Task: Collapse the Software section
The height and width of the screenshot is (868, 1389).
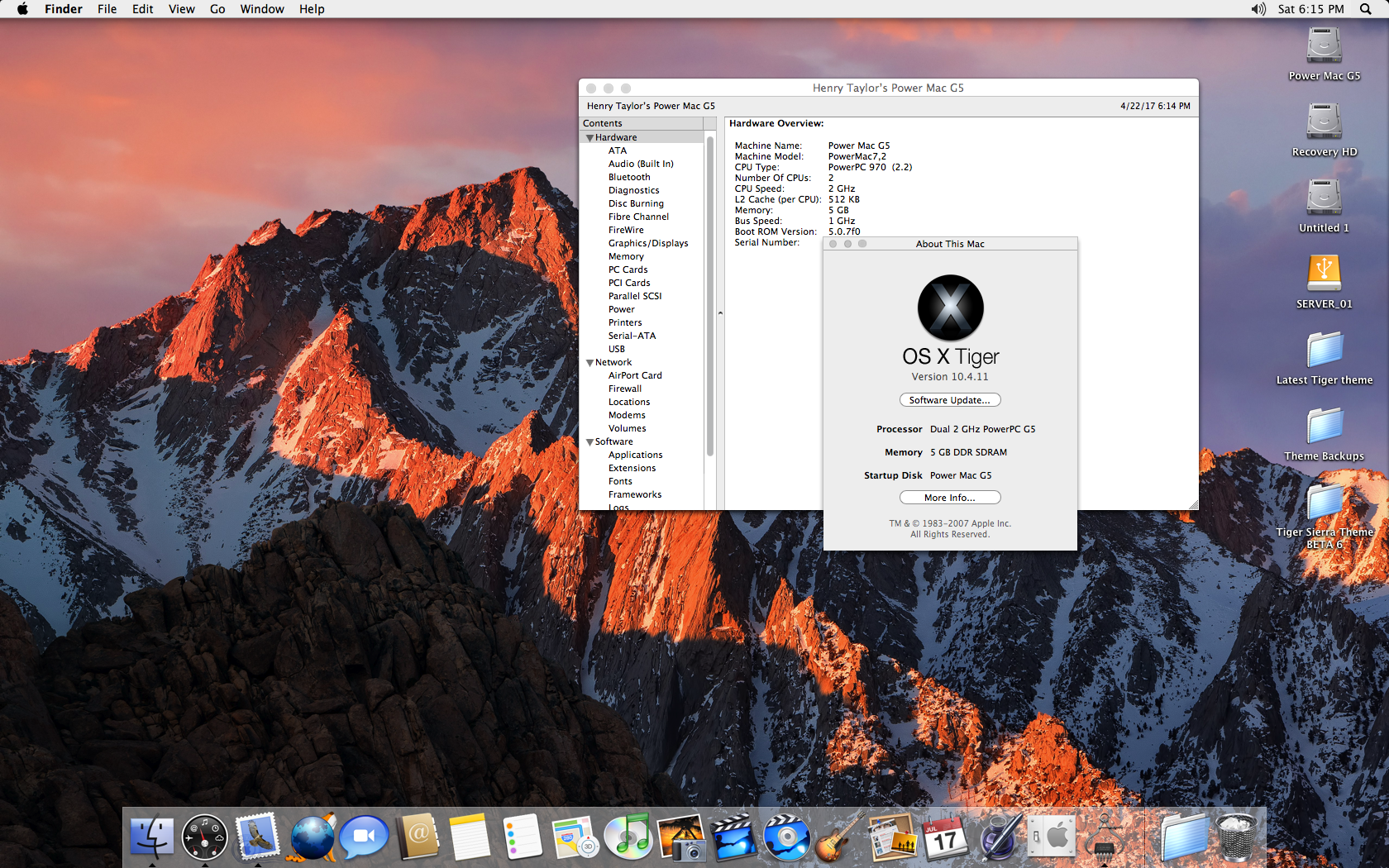Action: [x=589, y=442]
